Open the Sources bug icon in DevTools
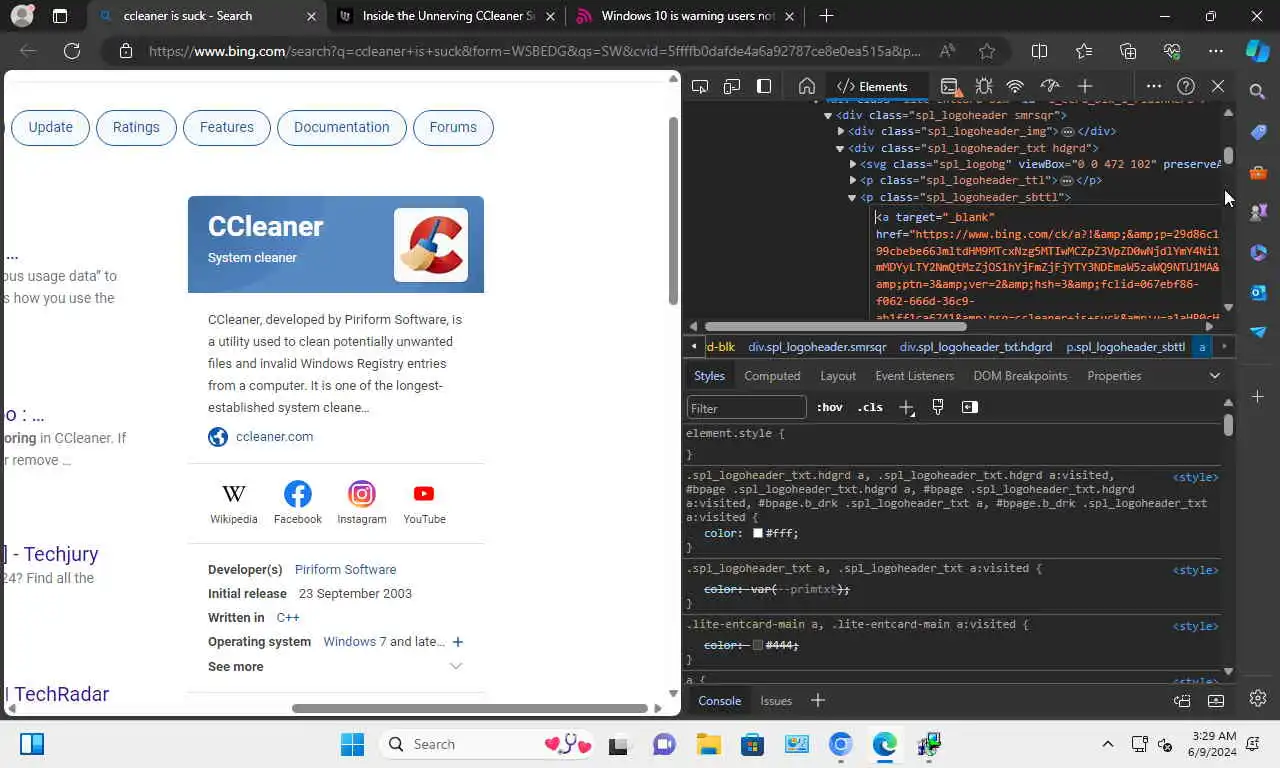The image size is (1280, 768). coord(984,86)
